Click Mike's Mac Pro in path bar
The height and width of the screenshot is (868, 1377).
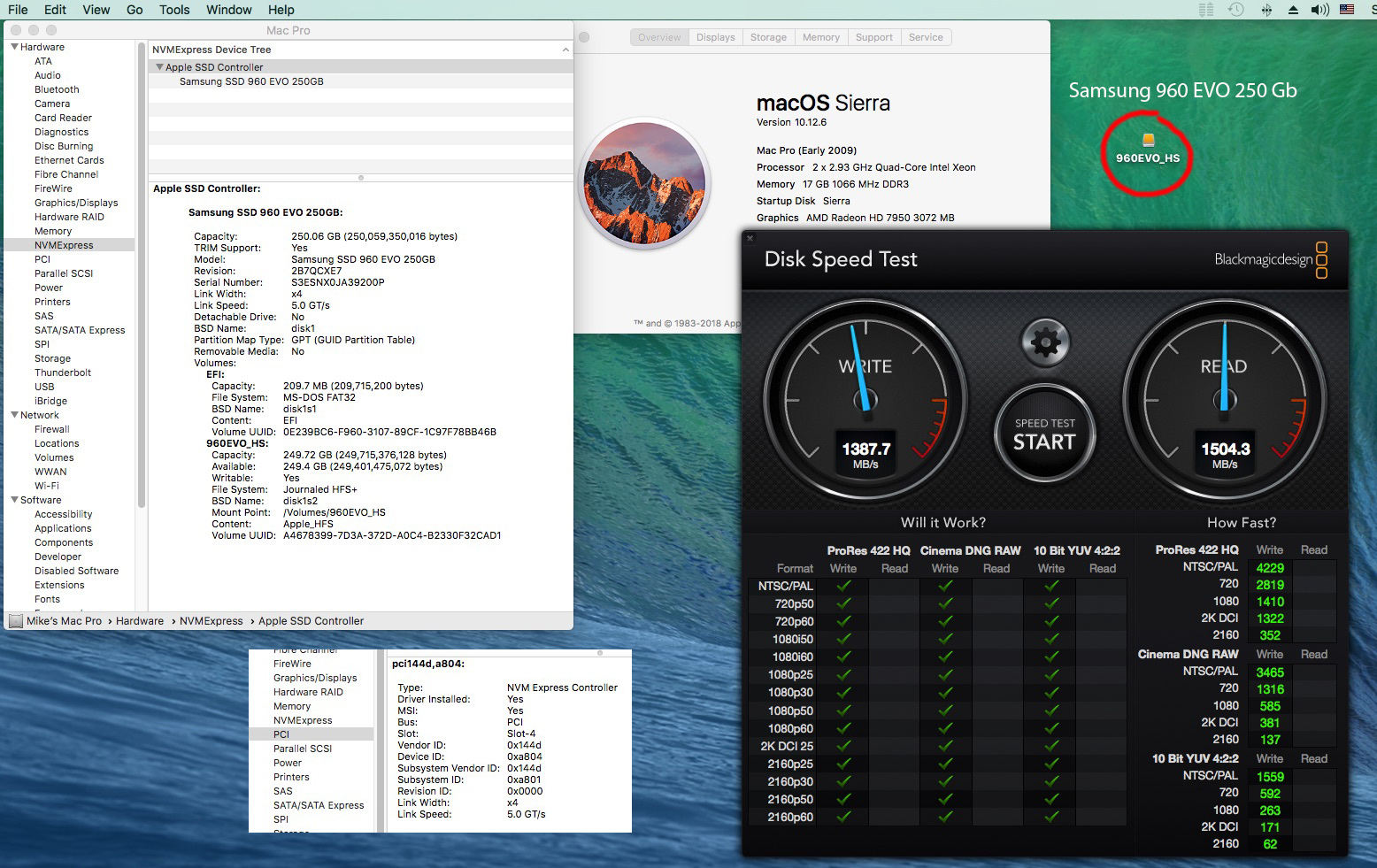pos(64,621)
